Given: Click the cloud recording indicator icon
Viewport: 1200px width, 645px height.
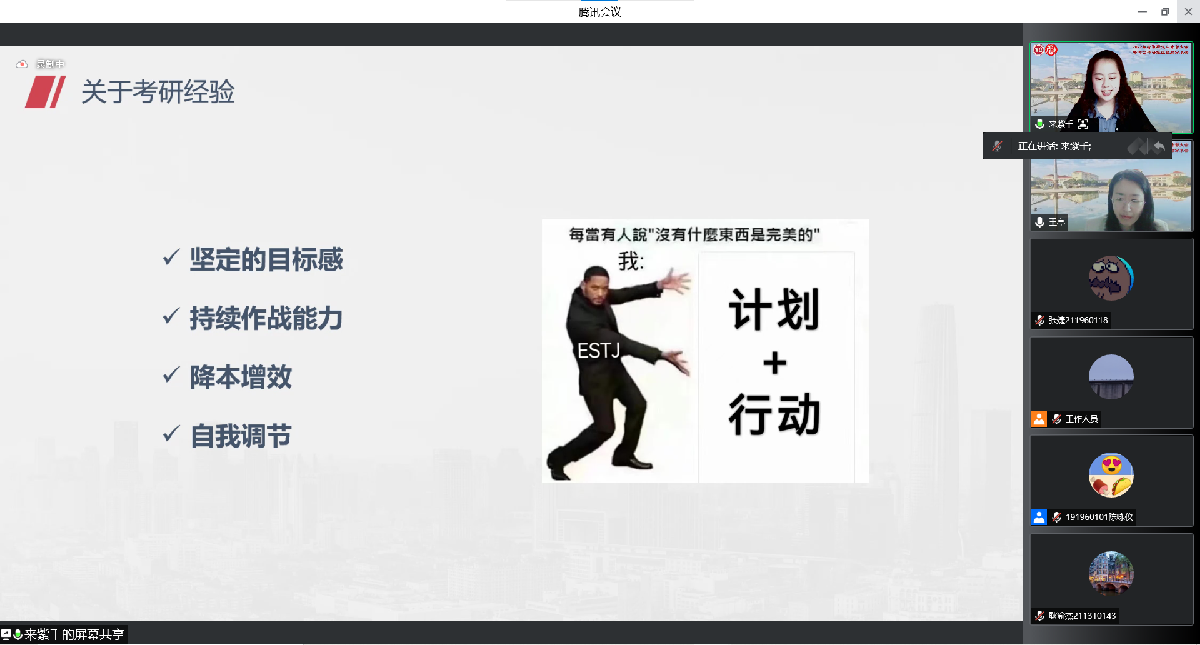Looking at the screenshot, I should click(x=22, y=64).
